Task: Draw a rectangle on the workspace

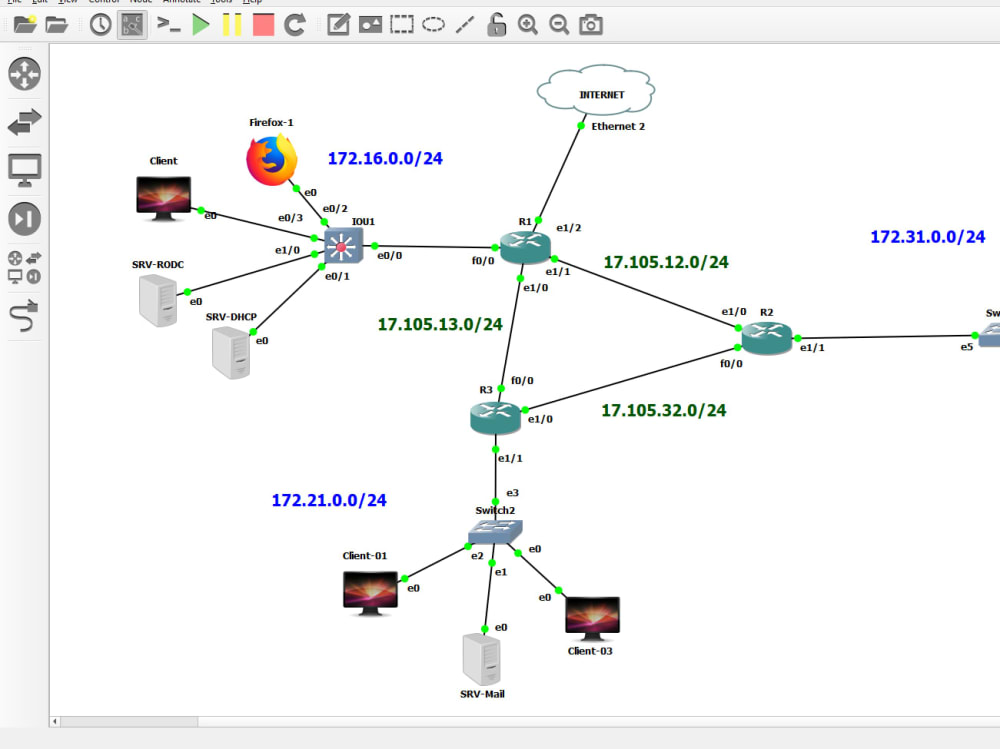Action: [x=401, y=24]
